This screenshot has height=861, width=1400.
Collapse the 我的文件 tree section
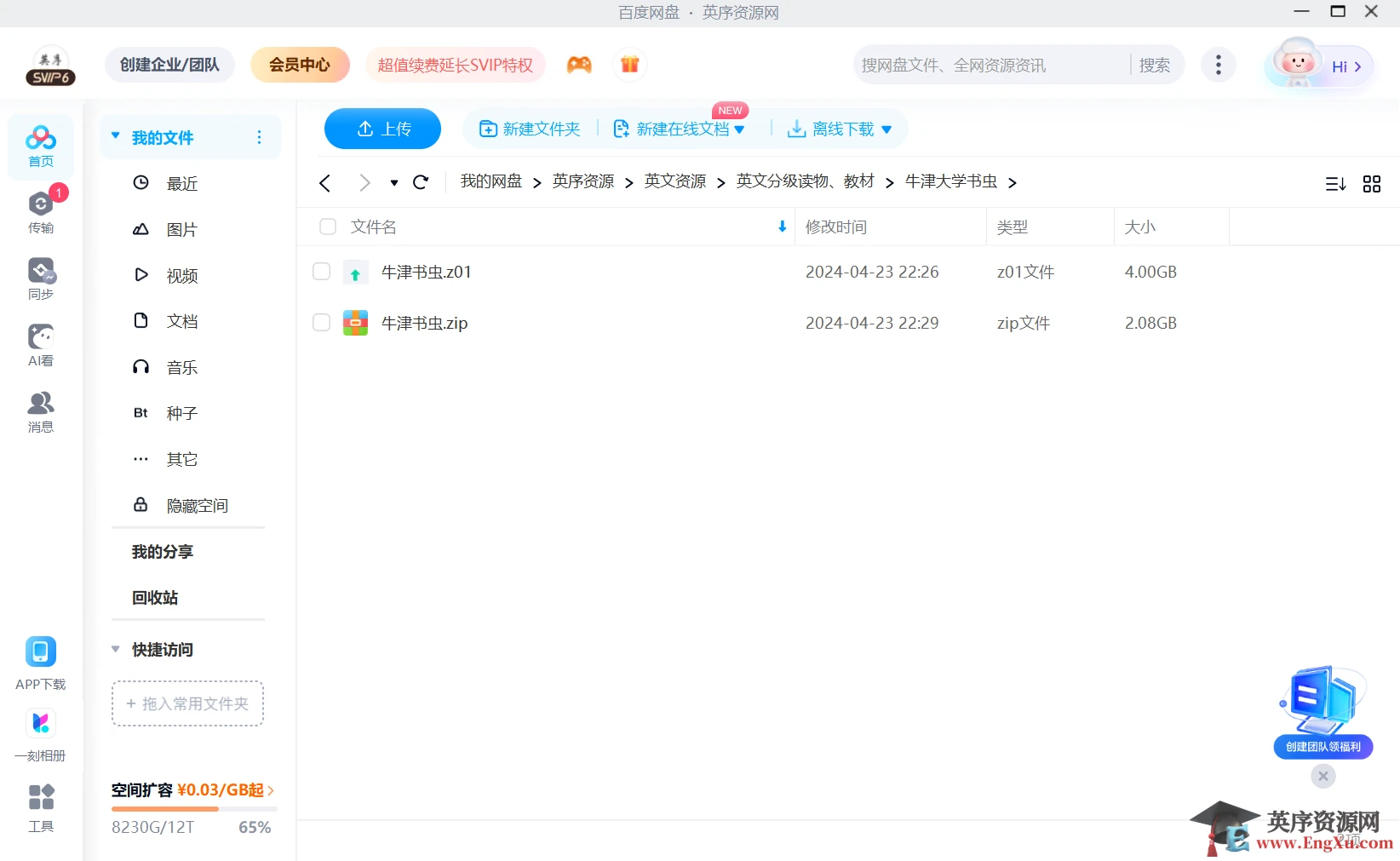pos(116,136)
